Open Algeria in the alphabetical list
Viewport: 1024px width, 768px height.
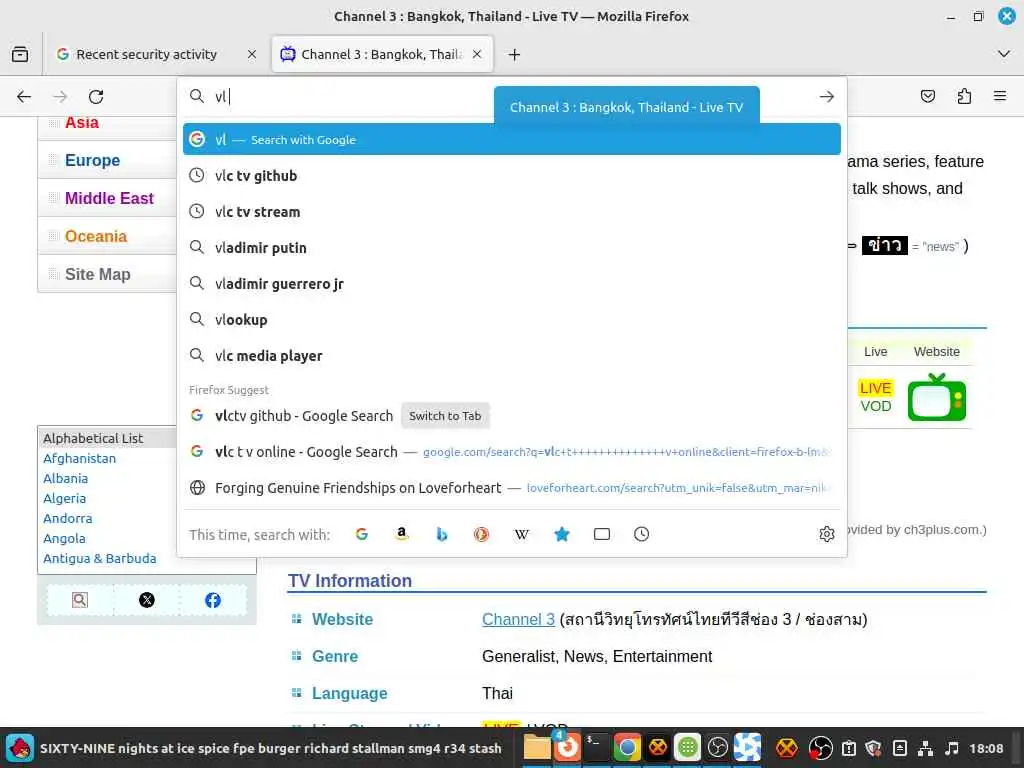tap(65, 498)
